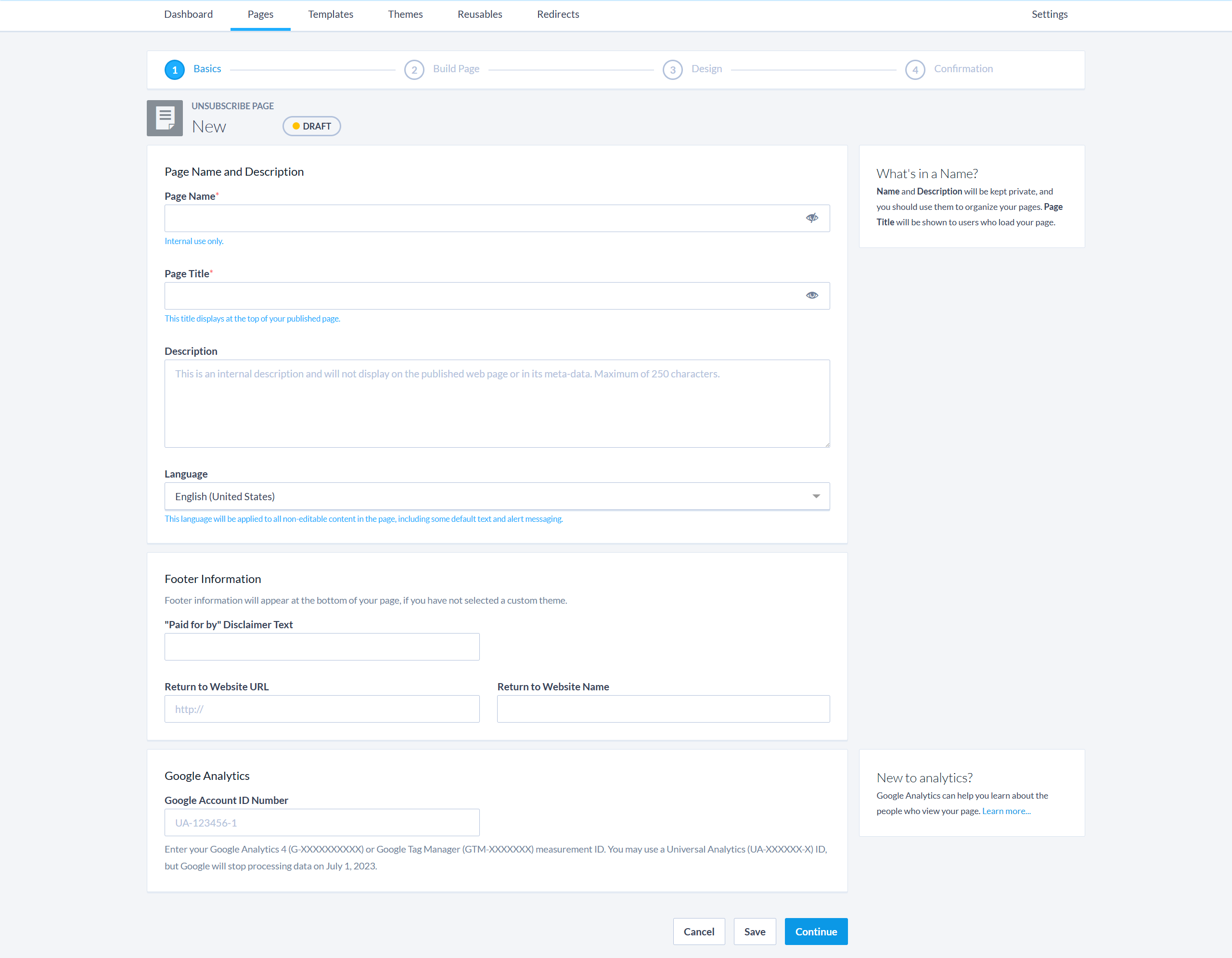Follow the Learn more link

pos(1006,811)
